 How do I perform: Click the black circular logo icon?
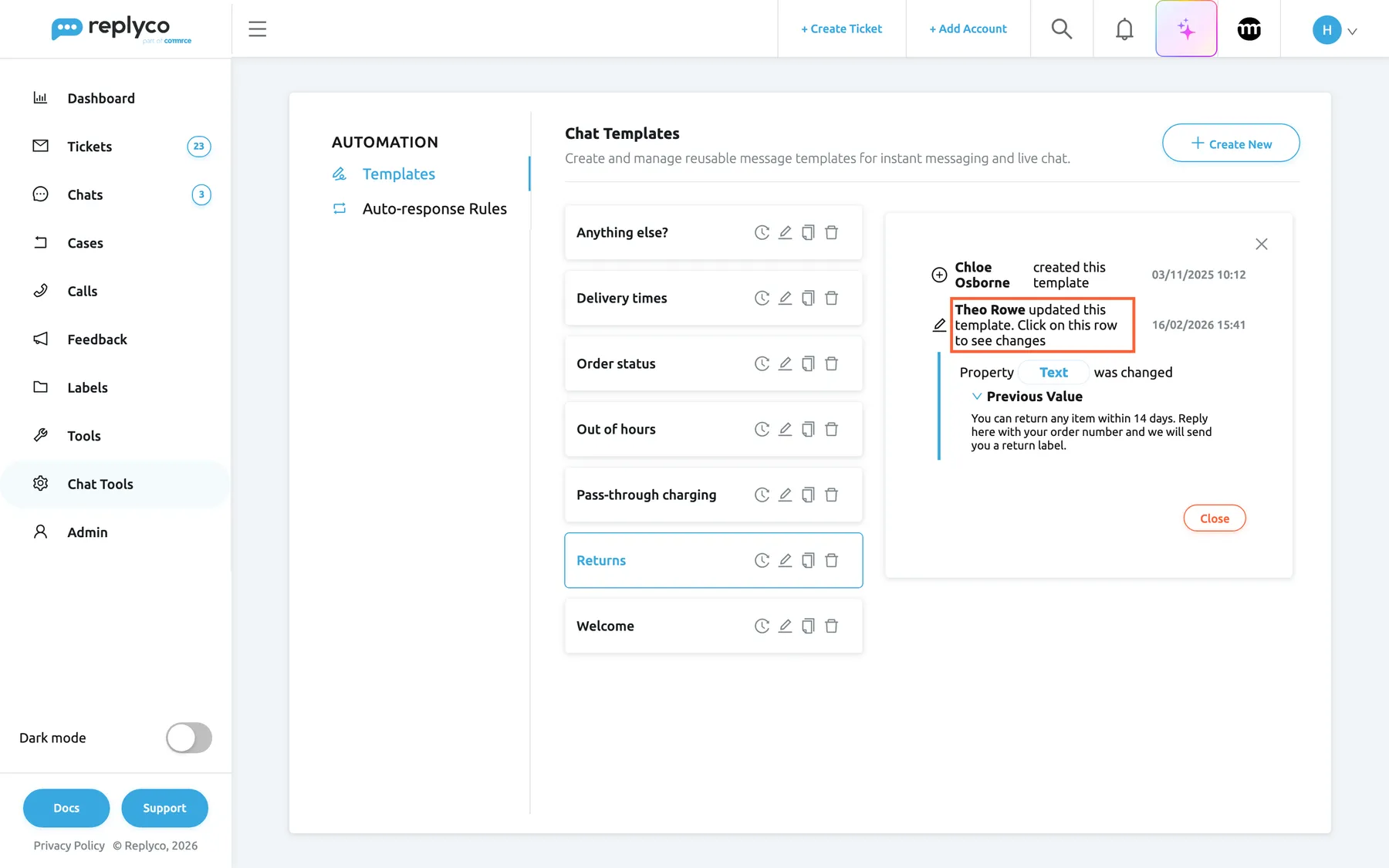pyautogui.click(x=1249, y=29)
